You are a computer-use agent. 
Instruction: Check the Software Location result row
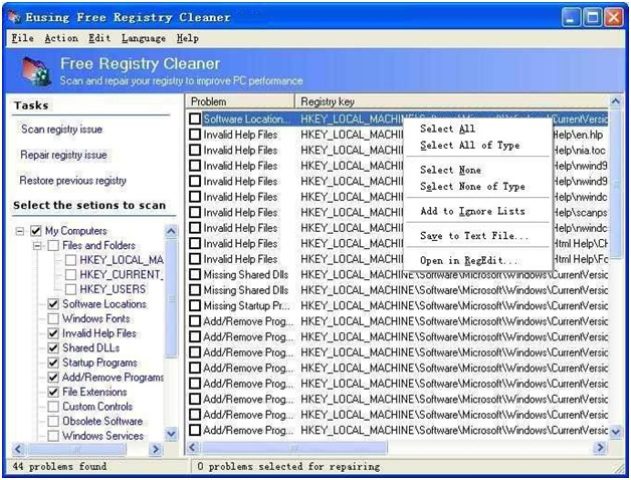pos(195,119)
